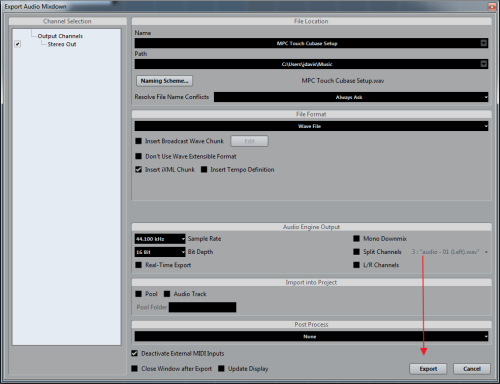This screenshot has width=500, height=384.
Task: Open the Split Channels naming dropdown
Action: tap(450, 252)
